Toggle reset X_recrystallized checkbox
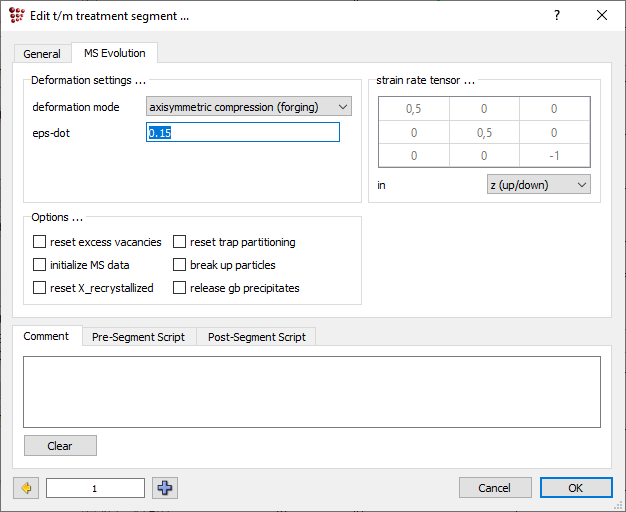Viewport: 626px width, 512px height. click(x=40, y=288)
